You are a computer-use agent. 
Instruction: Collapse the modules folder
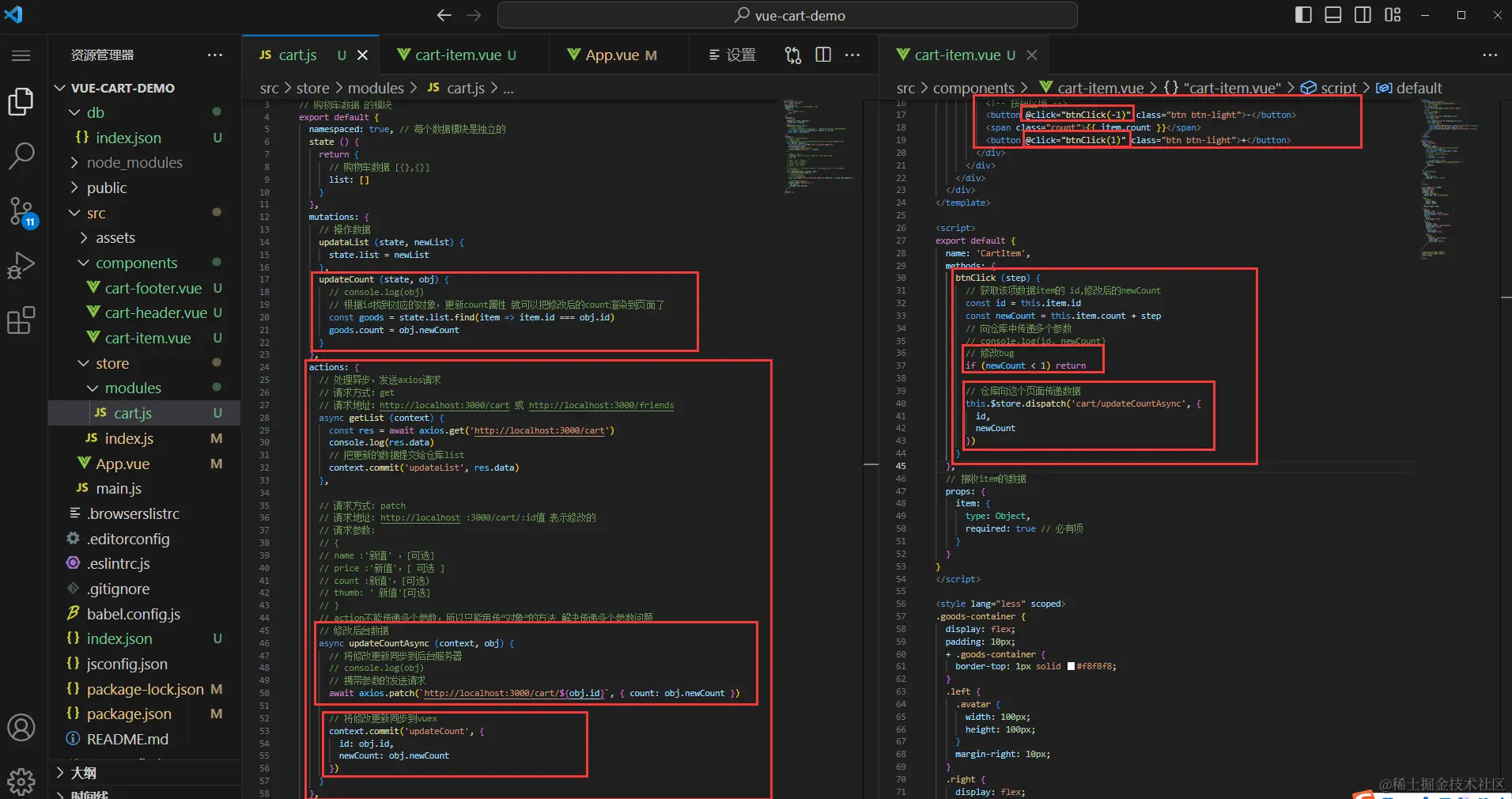[x=145, y=388]
